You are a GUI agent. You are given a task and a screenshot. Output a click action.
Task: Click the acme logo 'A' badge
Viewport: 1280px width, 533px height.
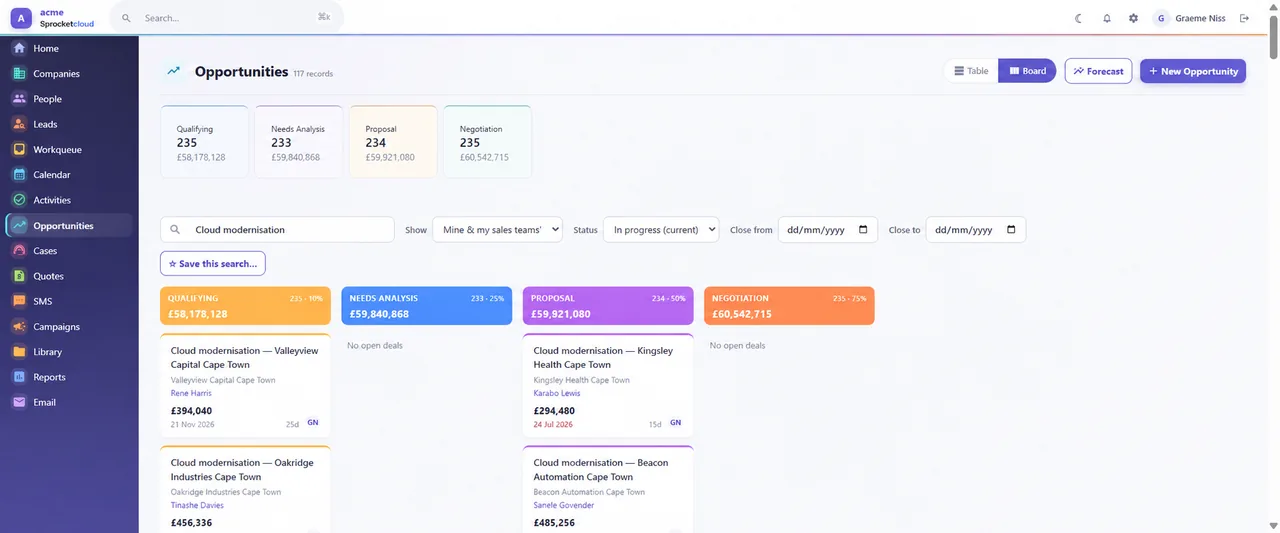pyautogui.click(x=21, y=18)
